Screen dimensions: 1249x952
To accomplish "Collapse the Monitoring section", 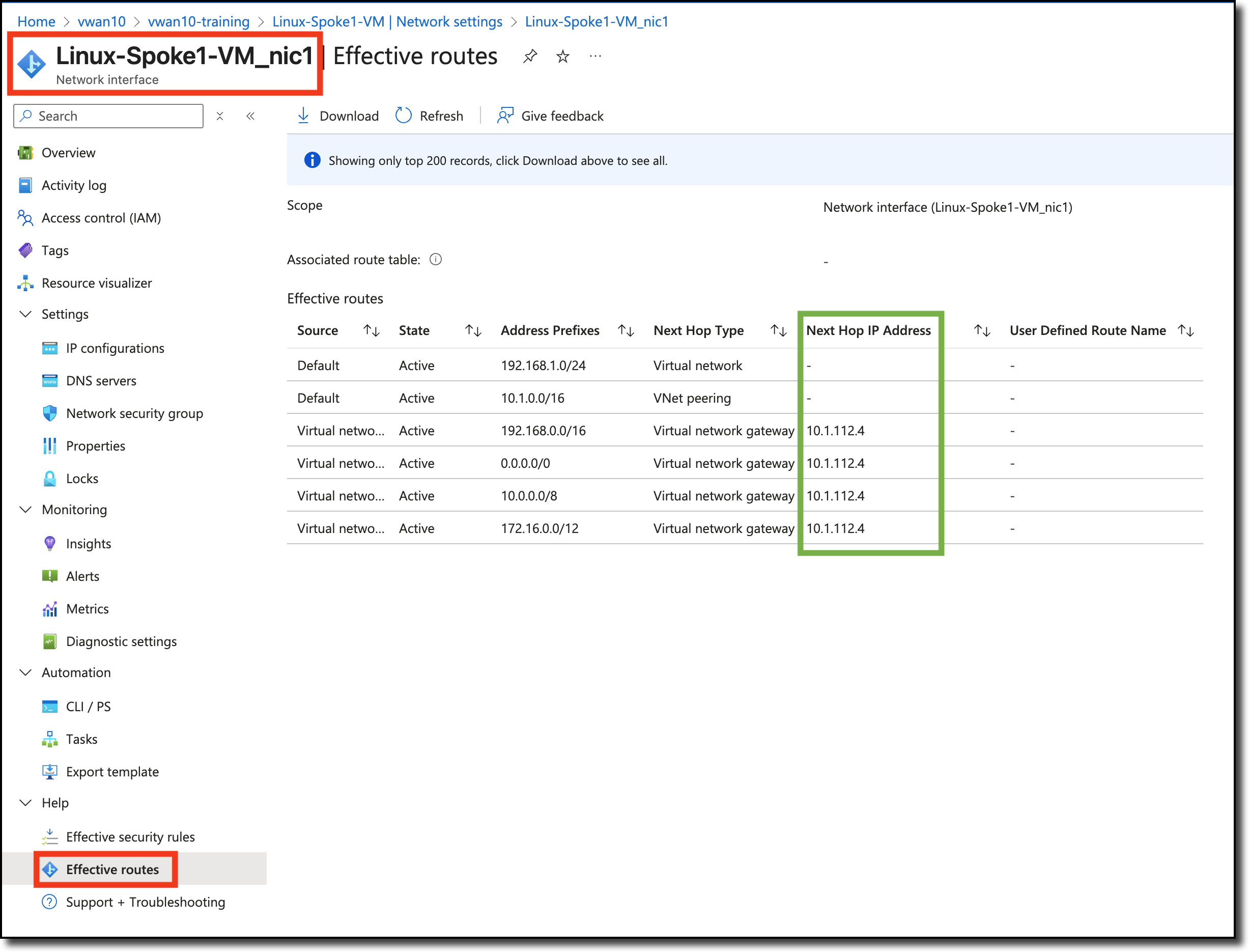I will coord(25,510).
